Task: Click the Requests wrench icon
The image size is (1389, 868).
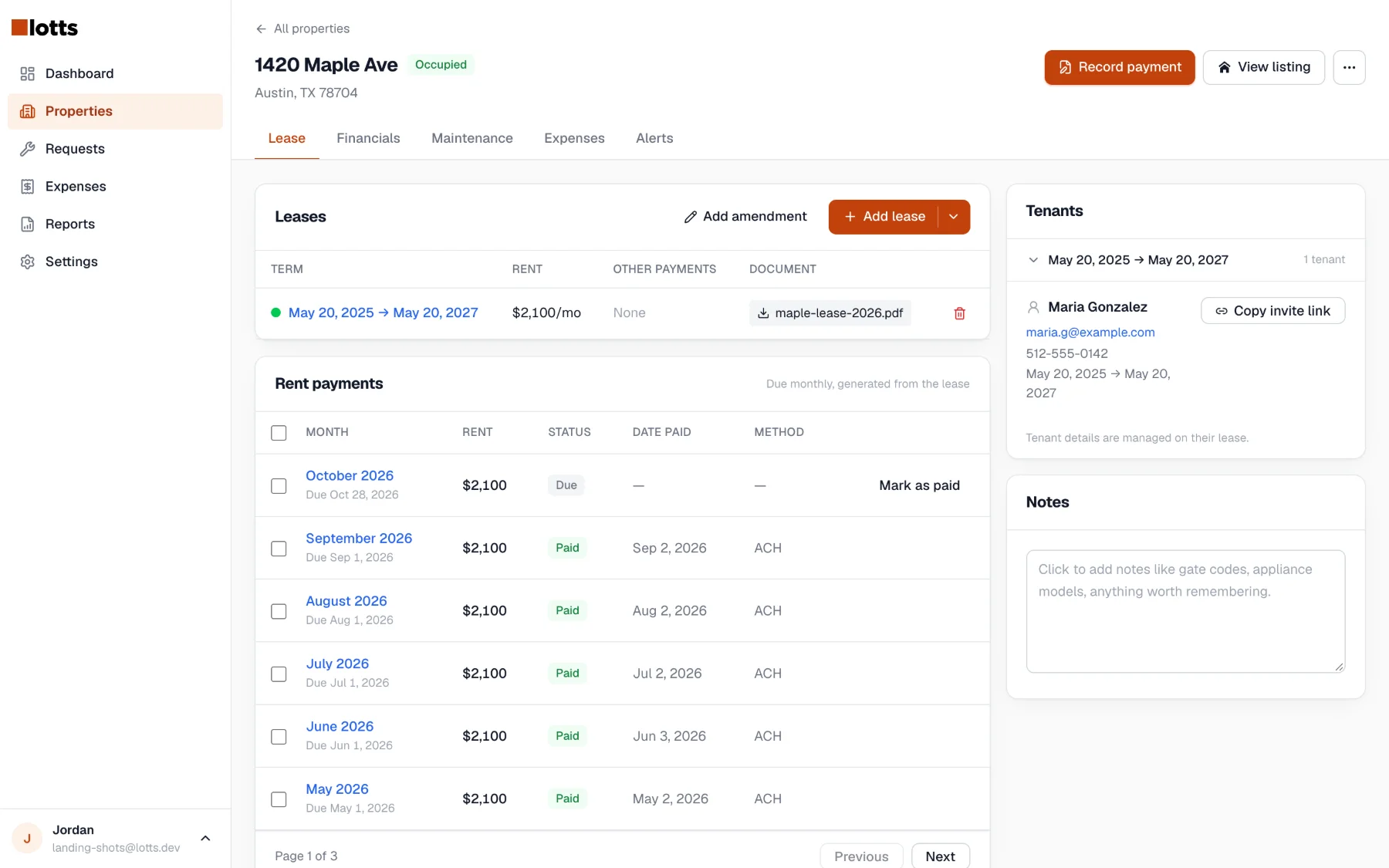Action: coord(28,149)
